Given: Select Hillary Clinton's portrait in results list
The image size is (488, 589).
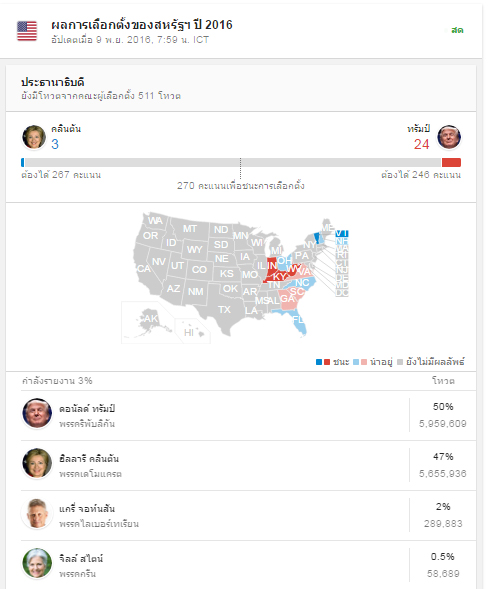Looking at the screenshot, I should point(36,463).
